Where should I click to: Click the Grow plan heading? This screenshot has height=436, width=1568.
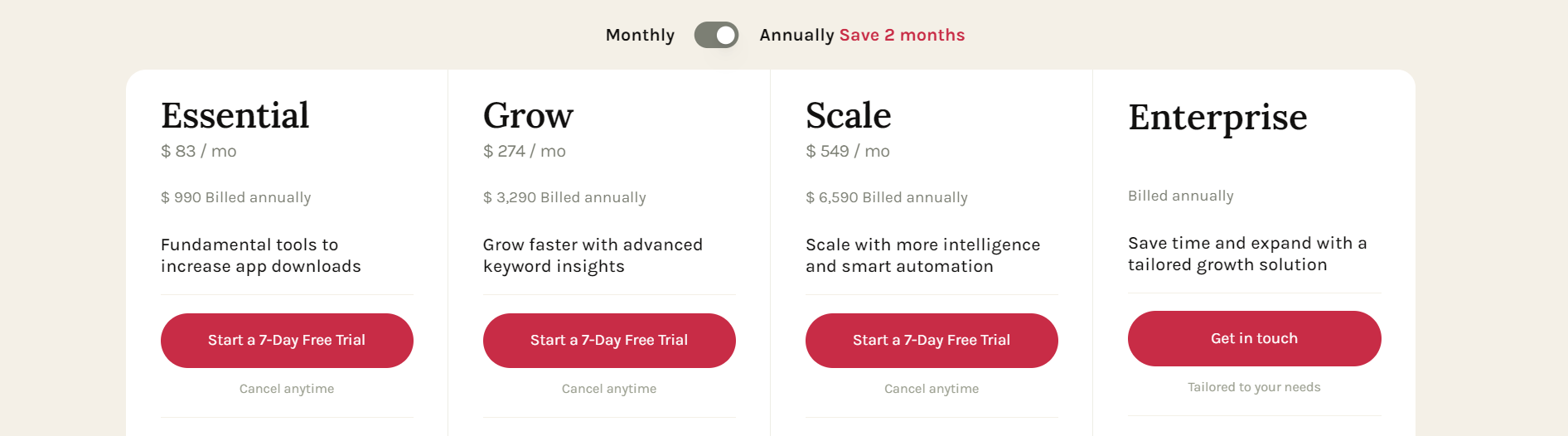(x=528, y=115)
